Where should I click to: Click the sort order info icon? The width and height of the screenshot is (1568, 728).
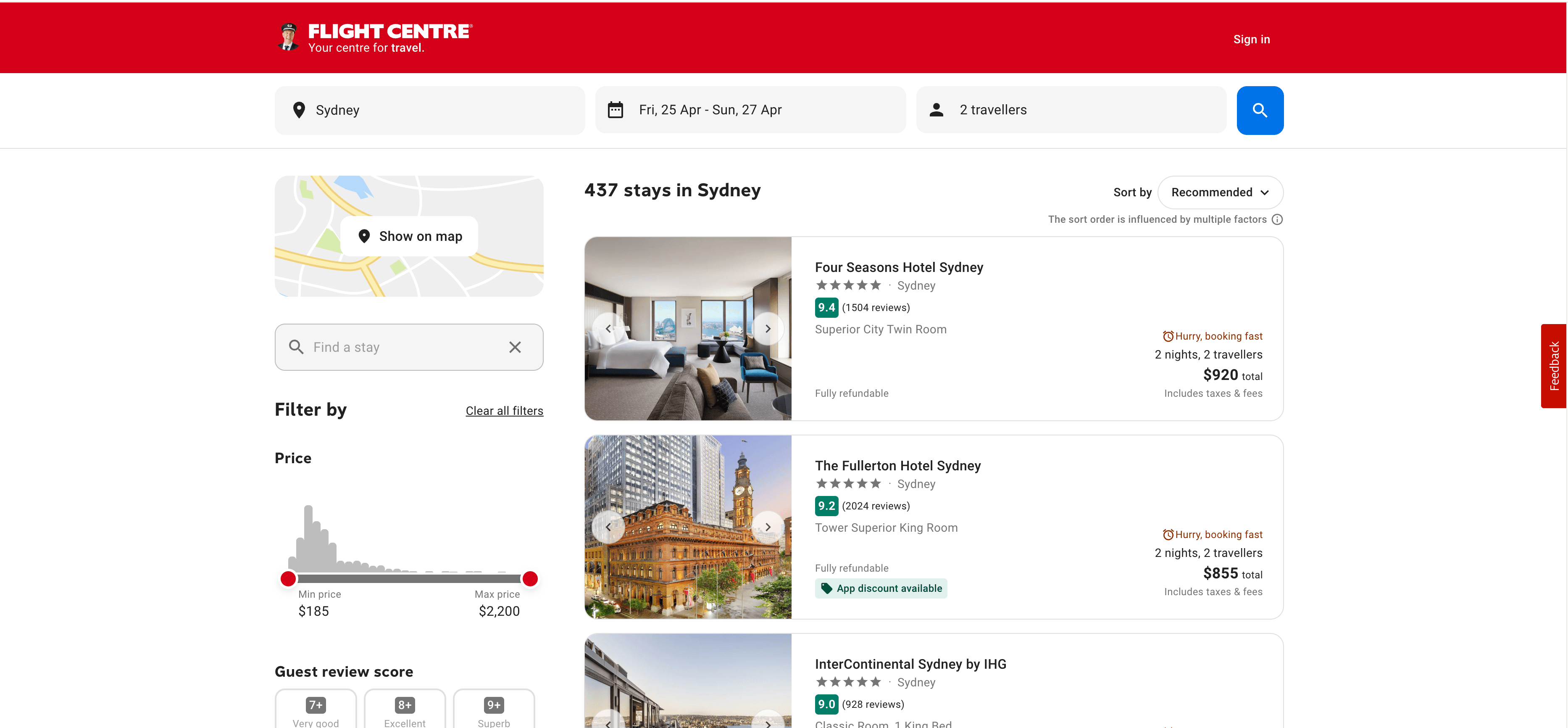pyautogui.click(x=1277, y=219)
